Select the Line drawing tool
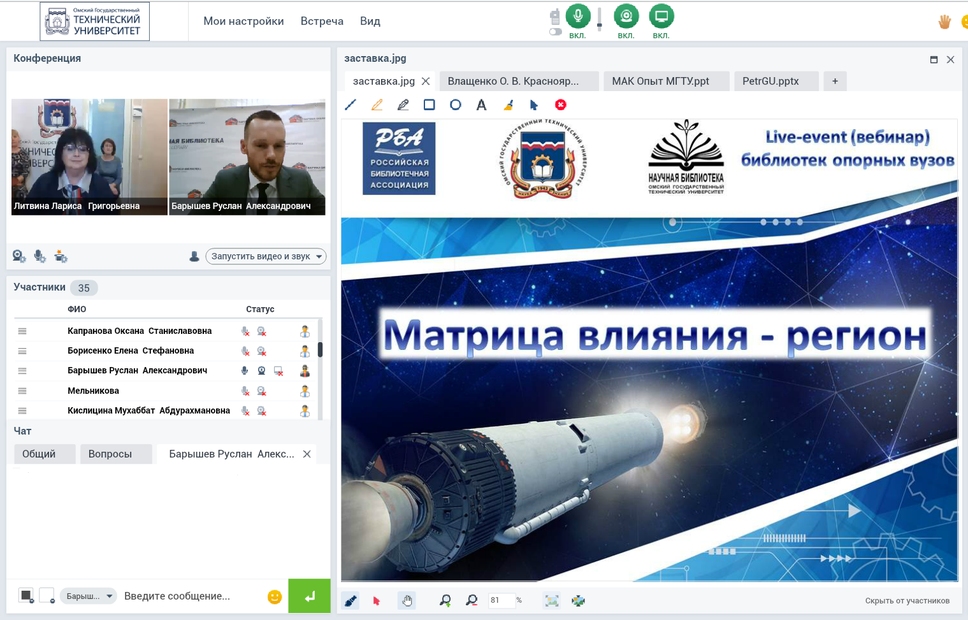This screenshot has height=620, width=968. 350,104
